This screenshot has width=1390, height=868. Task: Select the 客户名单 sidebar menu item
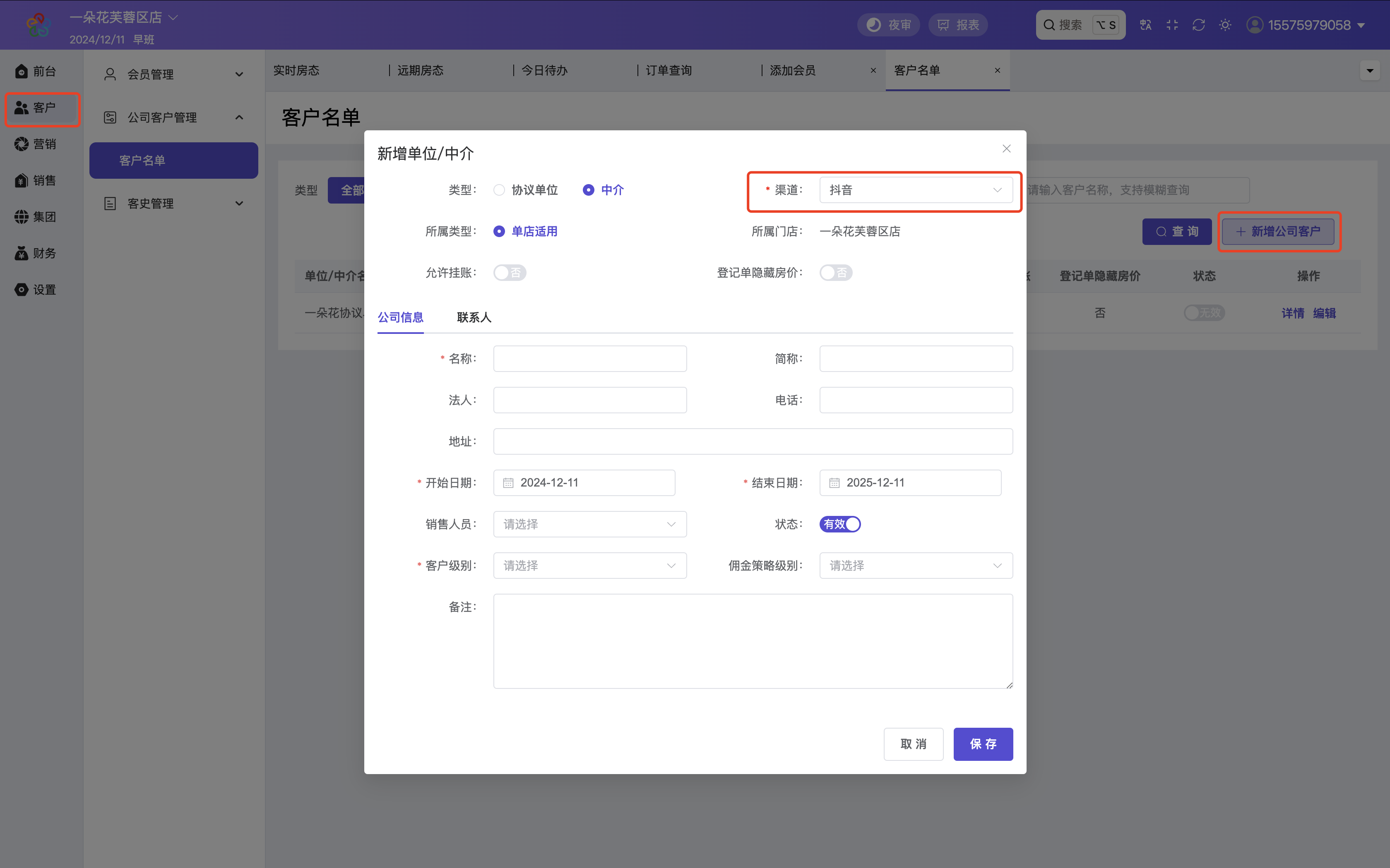coord(173,161)
